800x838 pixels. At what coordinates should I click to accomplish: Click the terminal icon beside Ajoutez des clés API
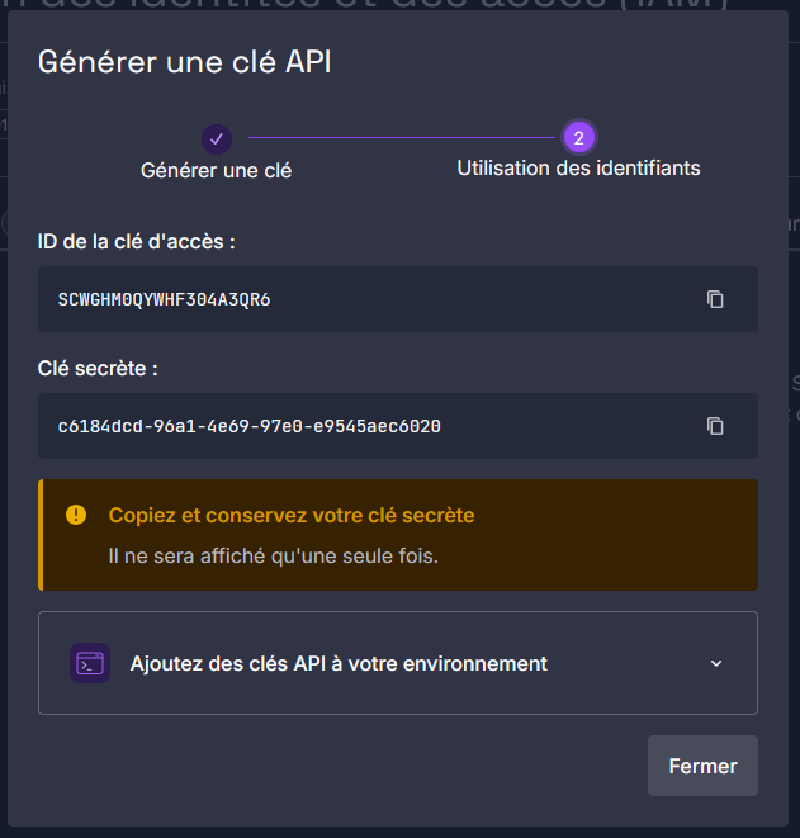90,663
